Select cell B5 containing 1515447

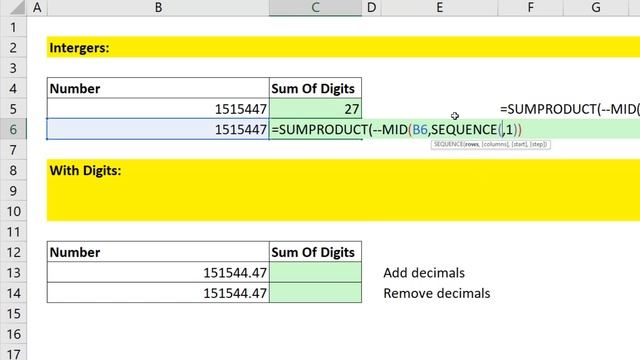click(x=158, y=109)
